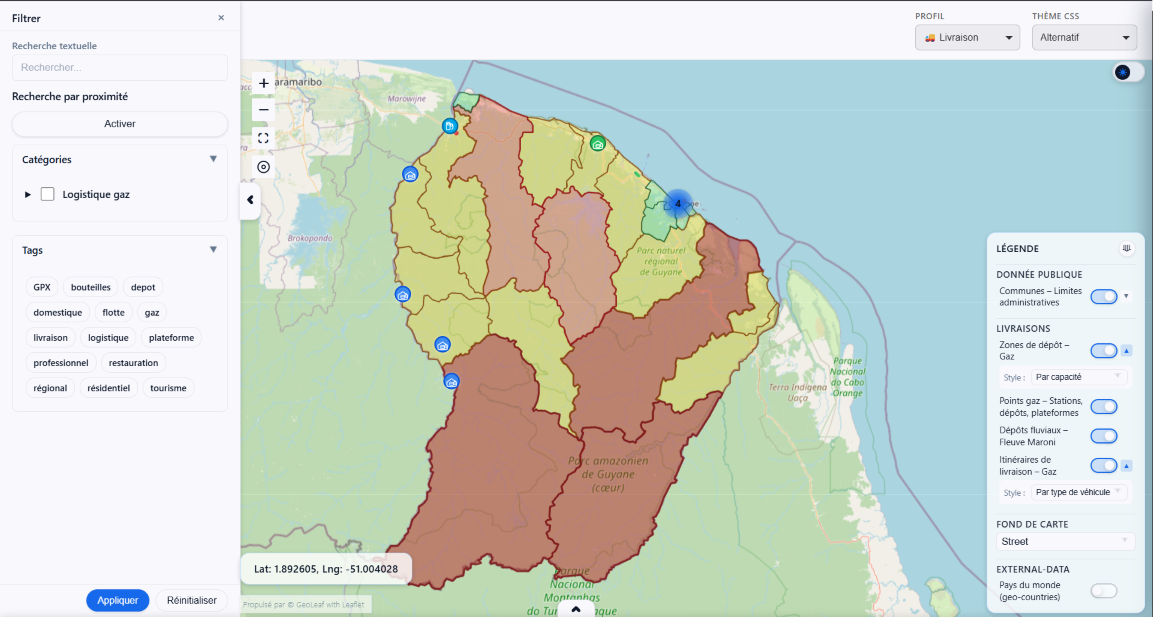Select the "bouteilles" tag
Viewport: 1153px width, 617px height.
pyautogui.click(x=91, y=287)
